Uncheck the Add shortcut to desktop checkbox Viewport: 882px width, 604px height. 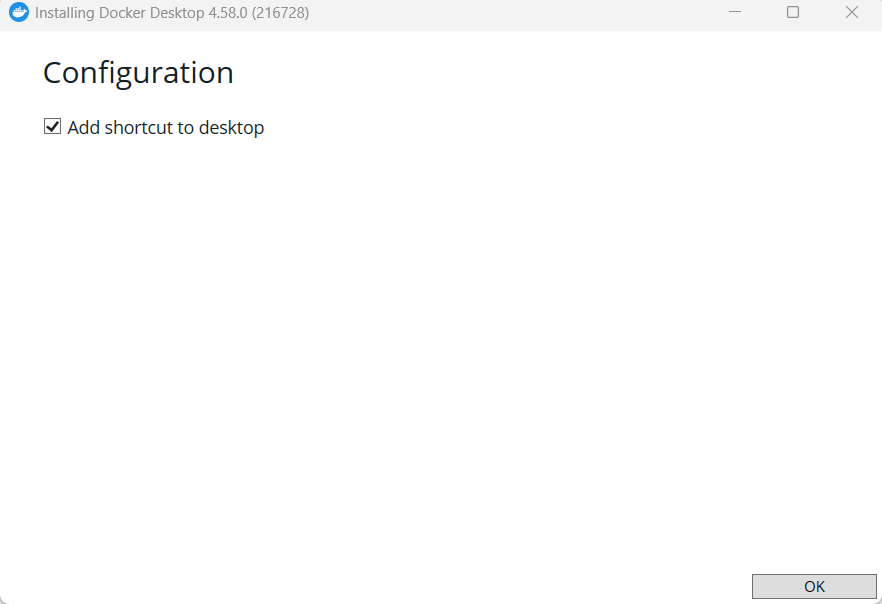pos(52,127)
